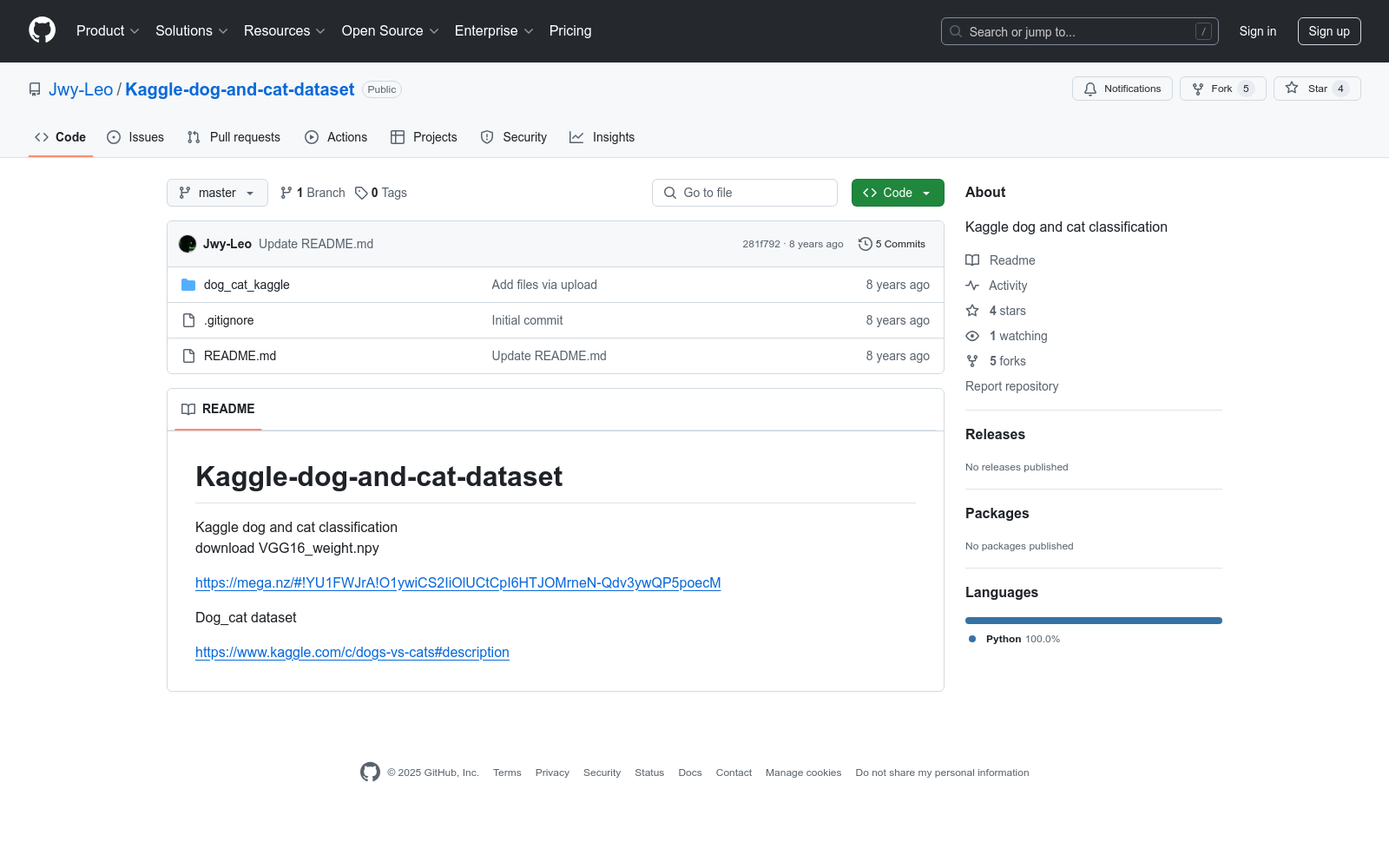Click the Python 100.0% language link
Image resolution: width=1389 pixels, height=868 pixels.
[1014, 639]
